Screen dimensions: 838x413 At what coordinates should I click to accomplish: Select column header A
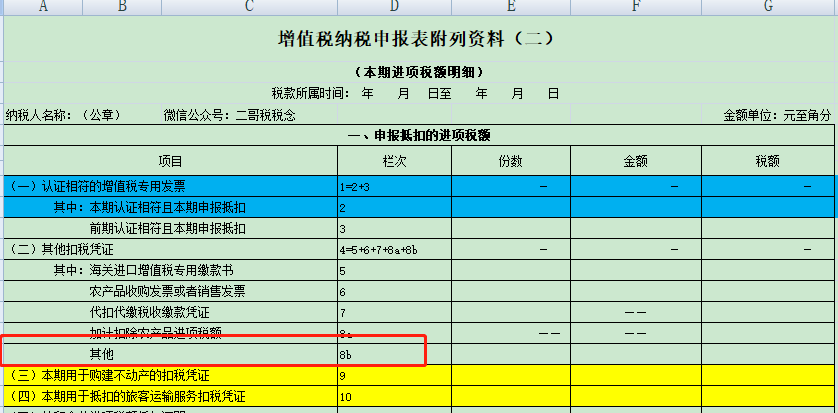[45, 7]
